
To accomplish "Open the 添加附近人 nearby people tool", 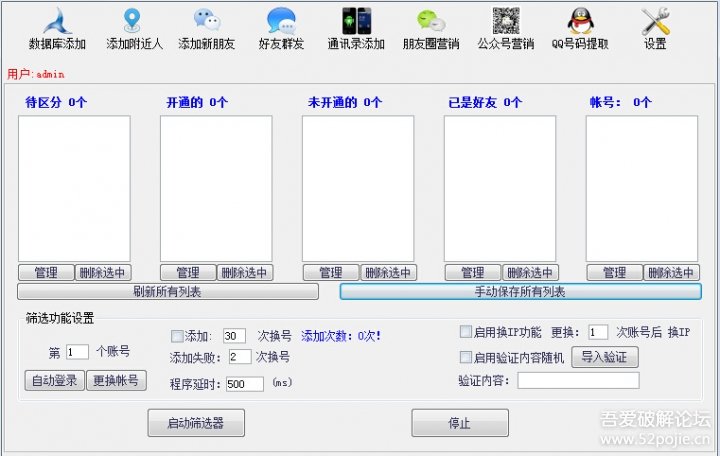I will [134, 29].
